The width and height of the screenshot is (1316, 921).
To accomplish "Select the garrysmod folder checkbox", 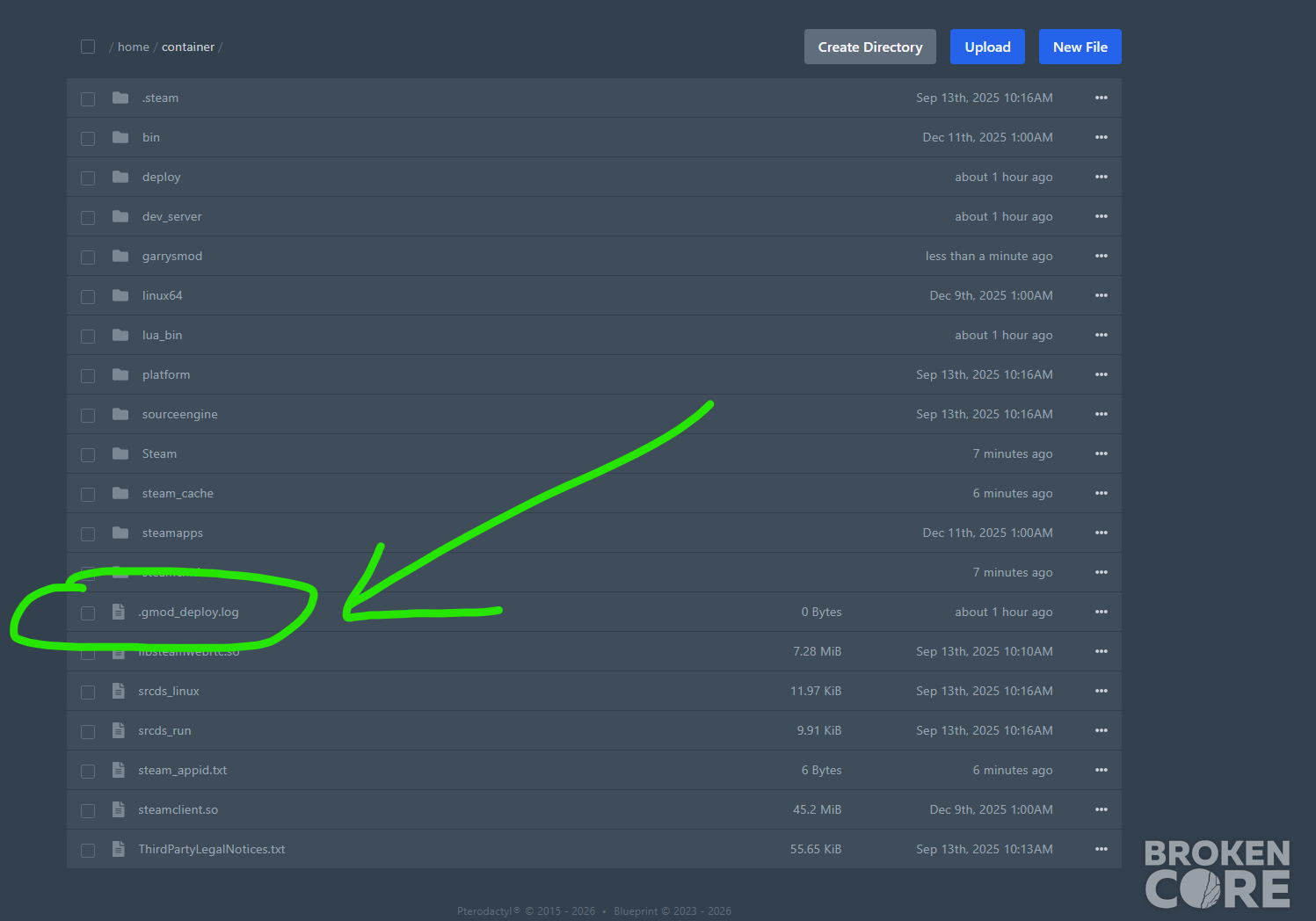I will (88, 257).
